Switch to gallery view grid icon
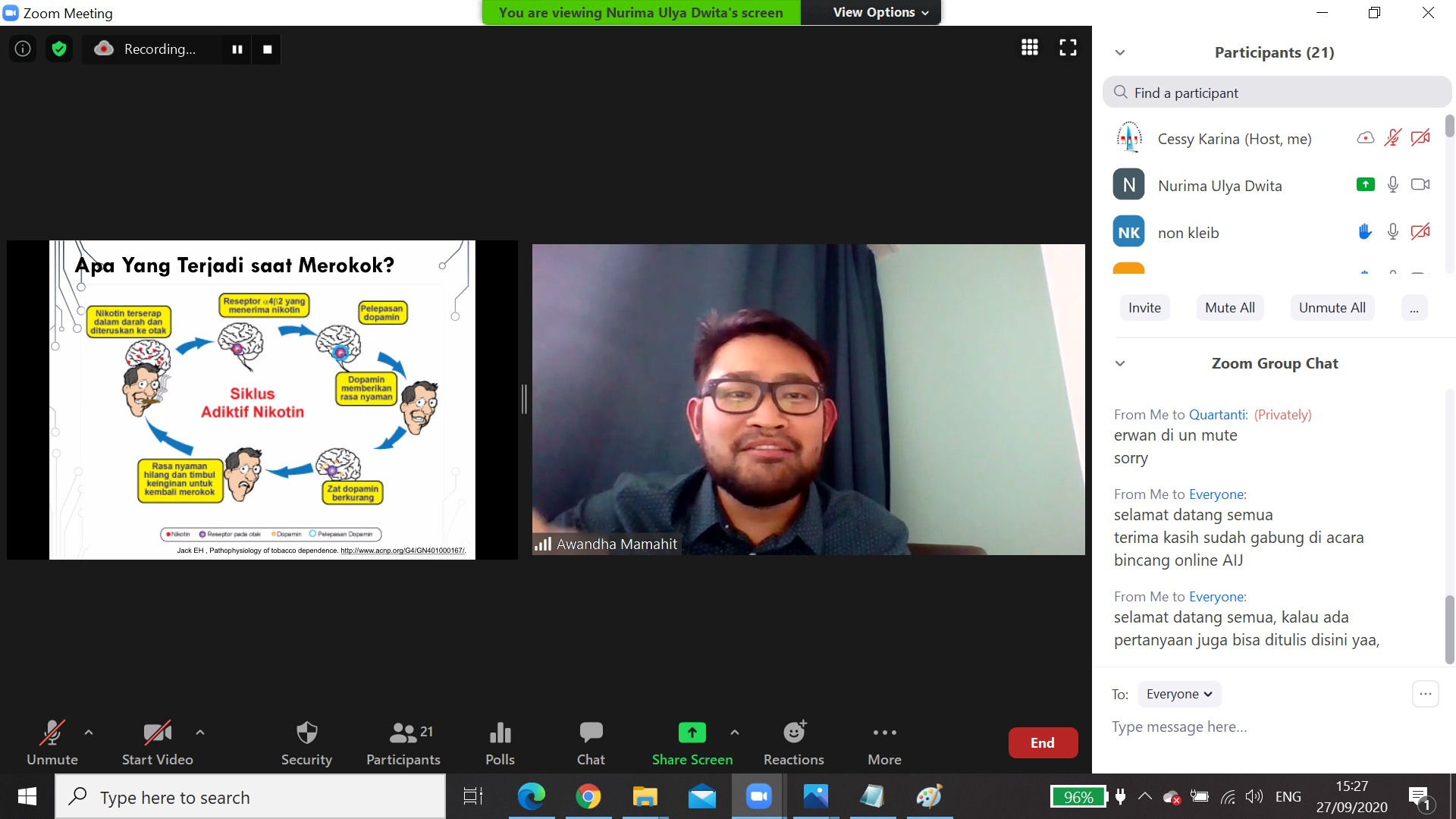Viewport: 1456px width, 819px height. point(1029,48)
